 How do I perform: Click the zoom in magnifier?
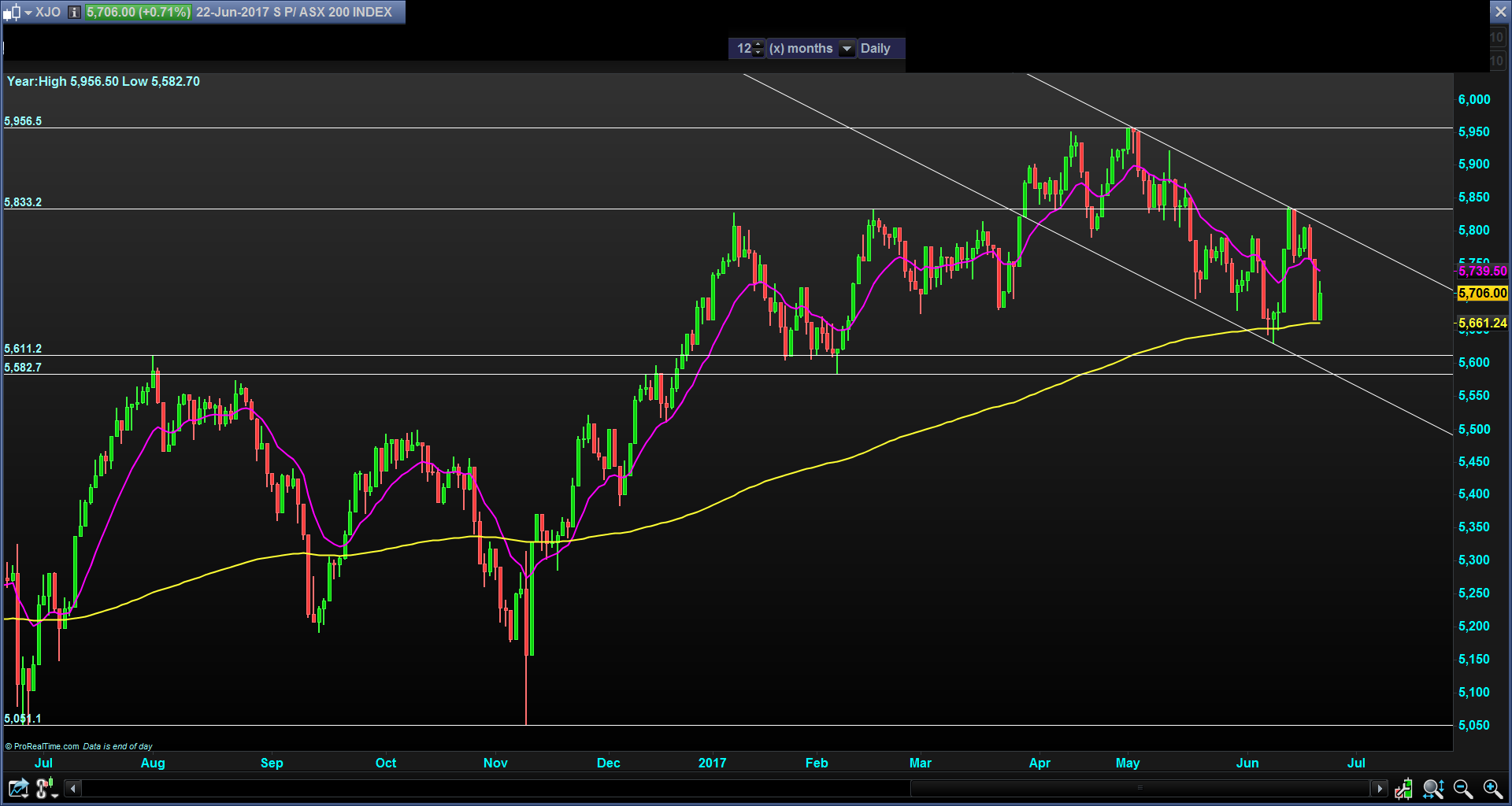point(1493,788)
